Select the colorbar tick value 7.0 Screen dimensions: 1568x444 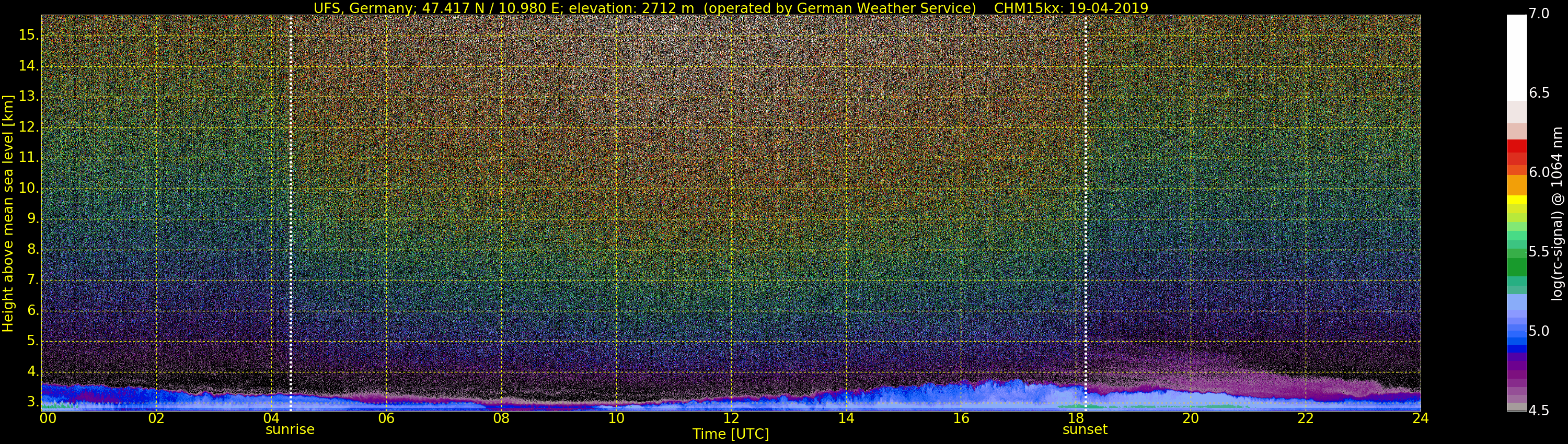[1540, 14]
